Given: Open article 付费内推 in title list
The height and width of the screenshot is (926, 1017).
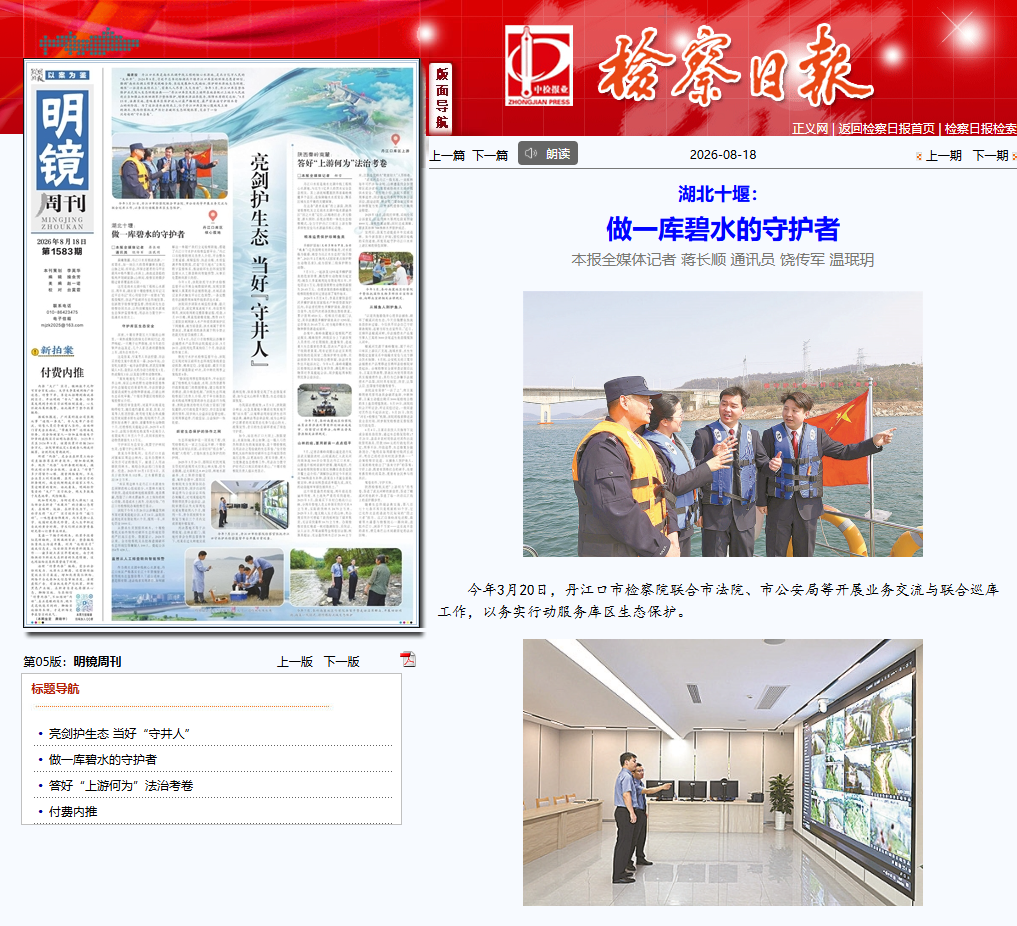Looking at the screenshot, I should click(x=73, y=811).
